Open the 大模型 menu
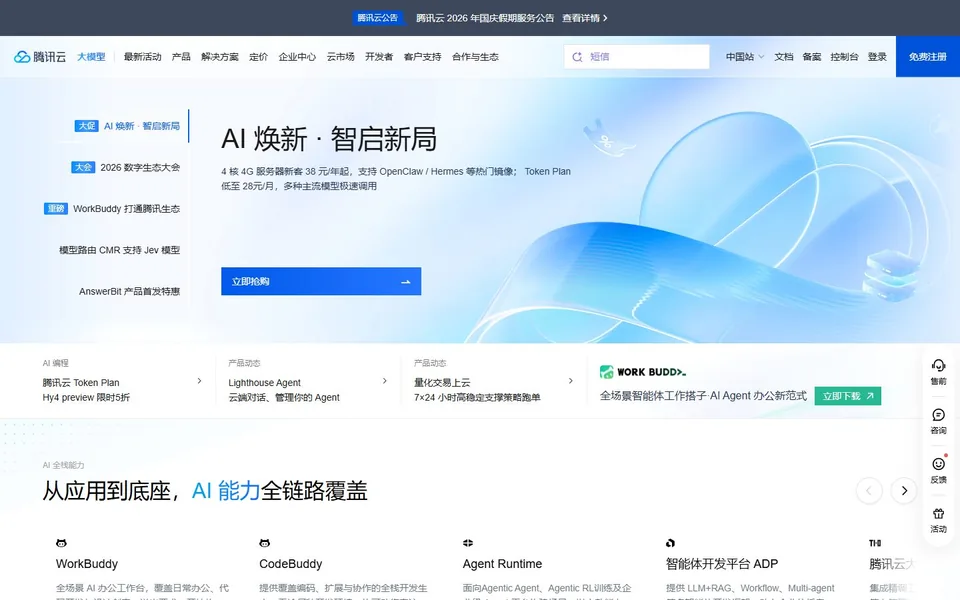Viewport: 960px width, 600px height. pos(91,57)
